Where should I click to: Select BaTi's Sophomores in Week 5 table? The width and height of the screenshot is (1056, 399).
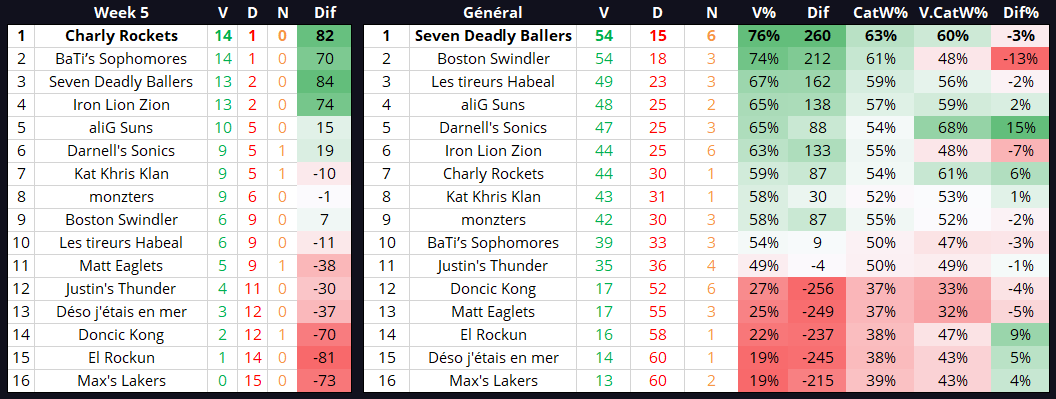[122, 59]
